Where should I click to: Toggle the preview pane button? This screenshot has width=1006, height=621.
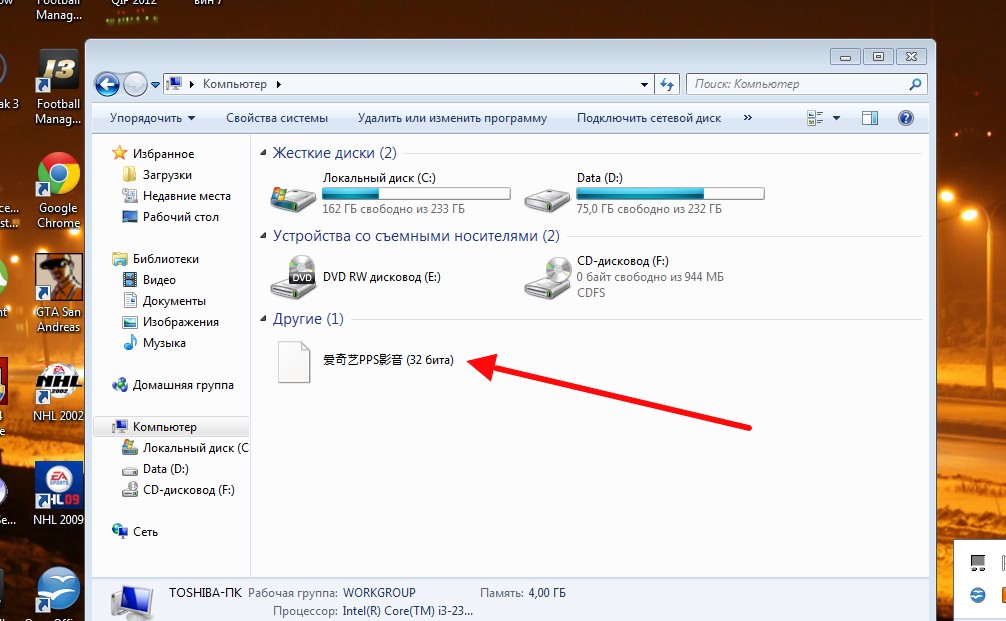[x=870, y=118]
